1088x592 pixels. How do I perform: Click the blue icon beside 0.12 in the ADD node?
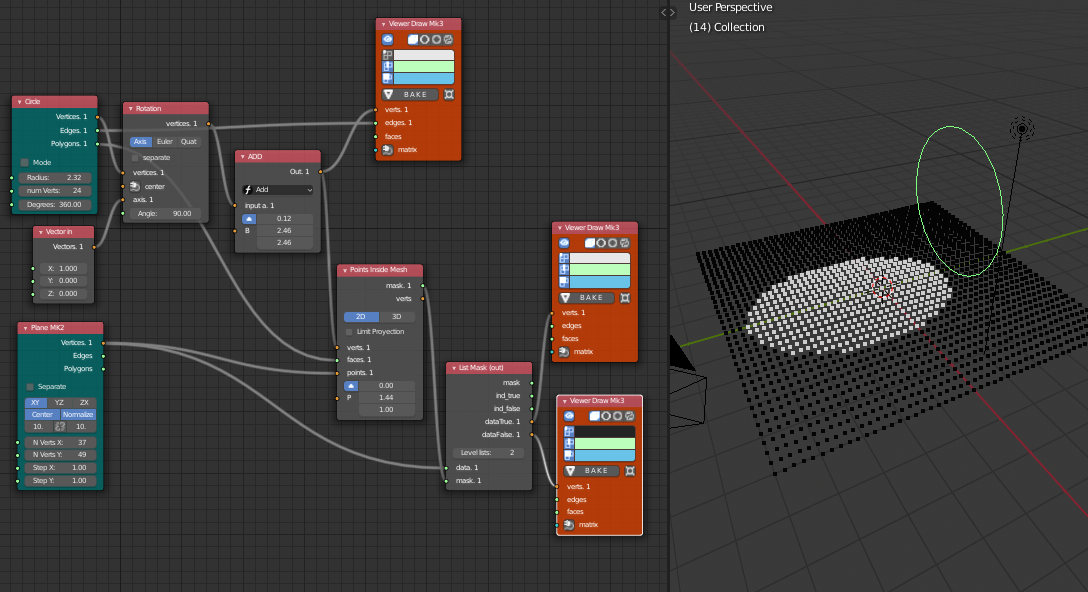point(250,218)
